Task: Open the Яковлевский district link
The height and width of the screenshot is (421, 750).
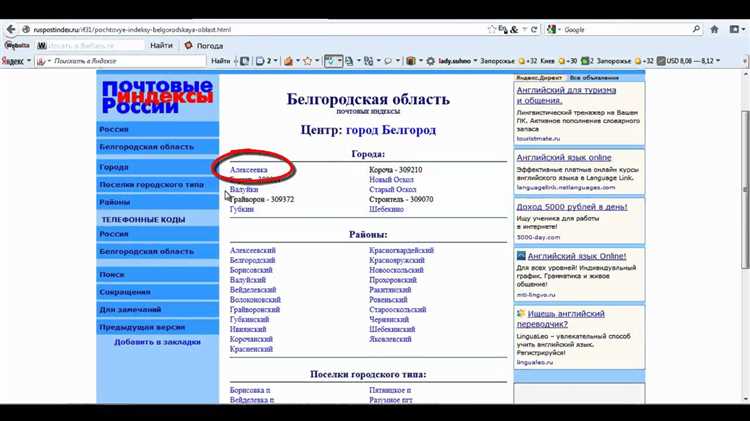Action: point(390,339)
